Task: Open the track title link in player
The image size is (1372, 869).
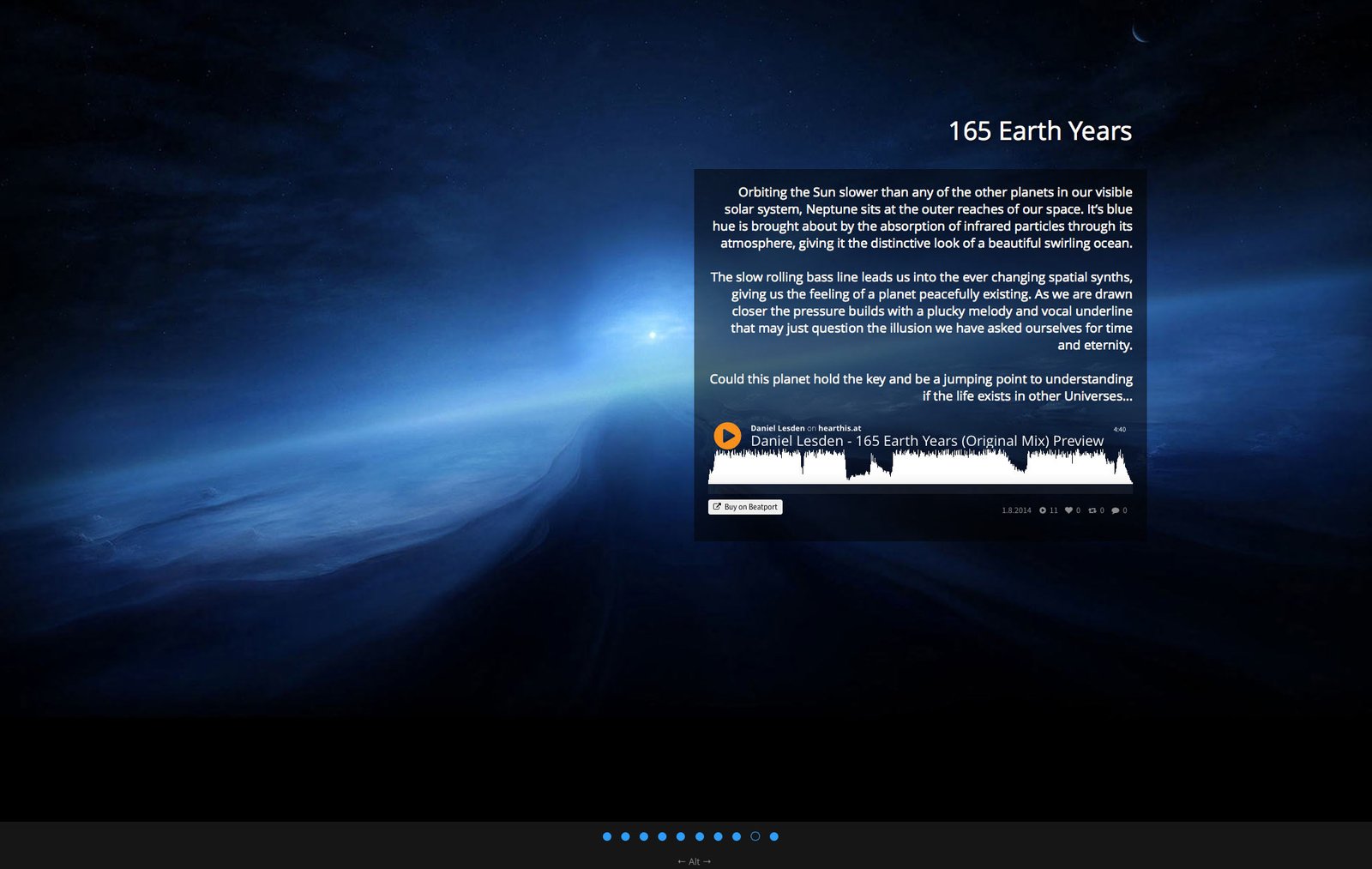Action: tap(926, 441)
